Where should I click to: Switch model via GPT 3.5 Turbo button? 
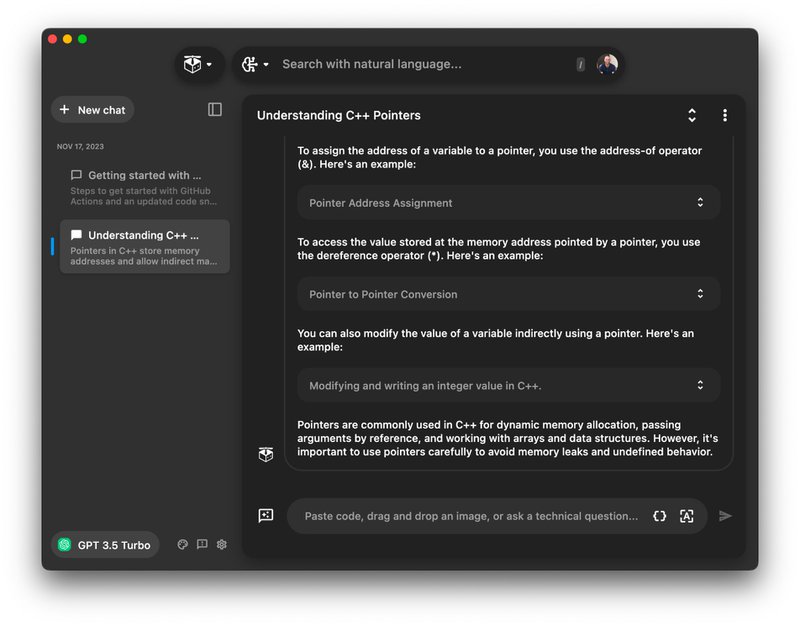[x=105, y=544]
